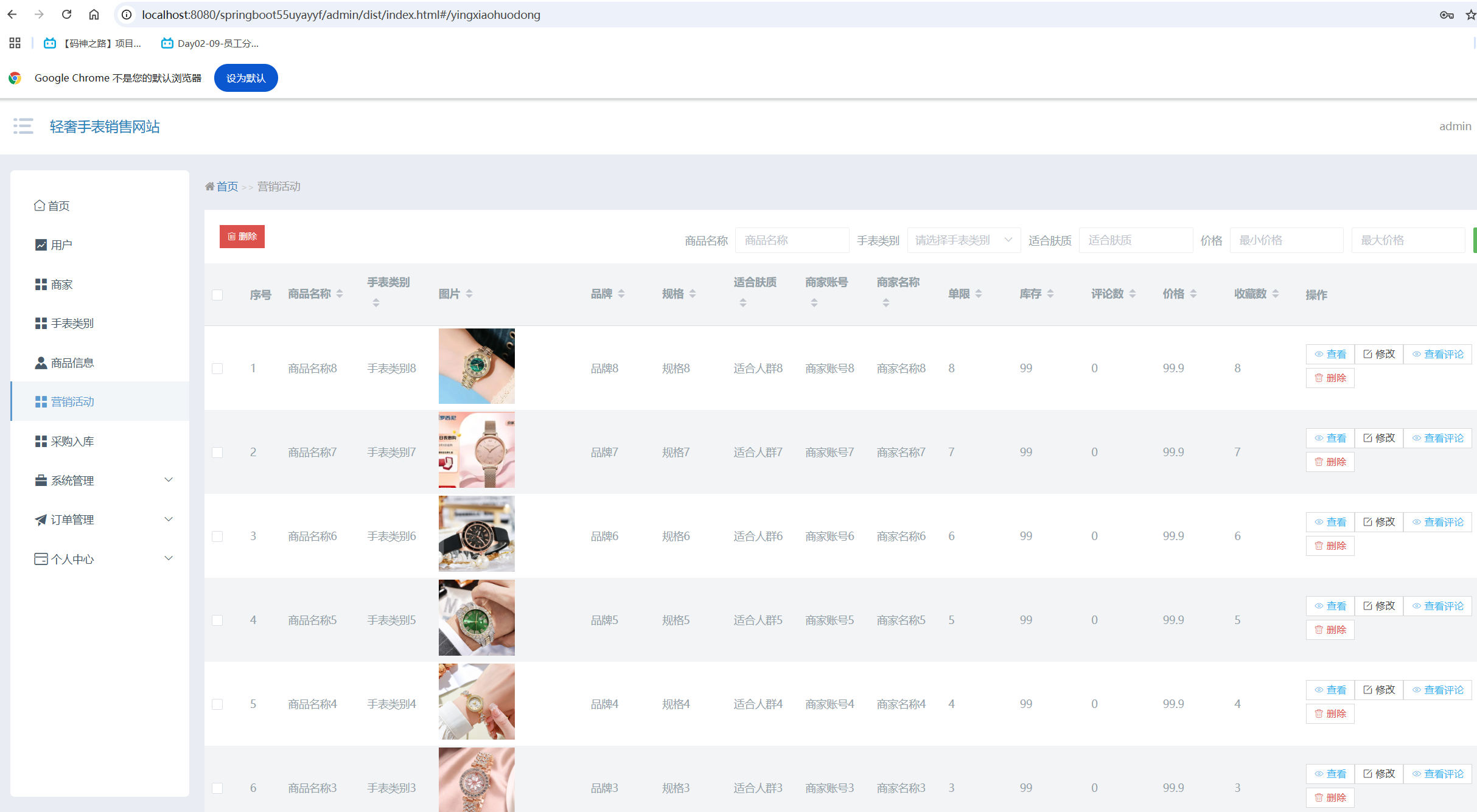Click the home icon in breadcrumb

(209, 187)
